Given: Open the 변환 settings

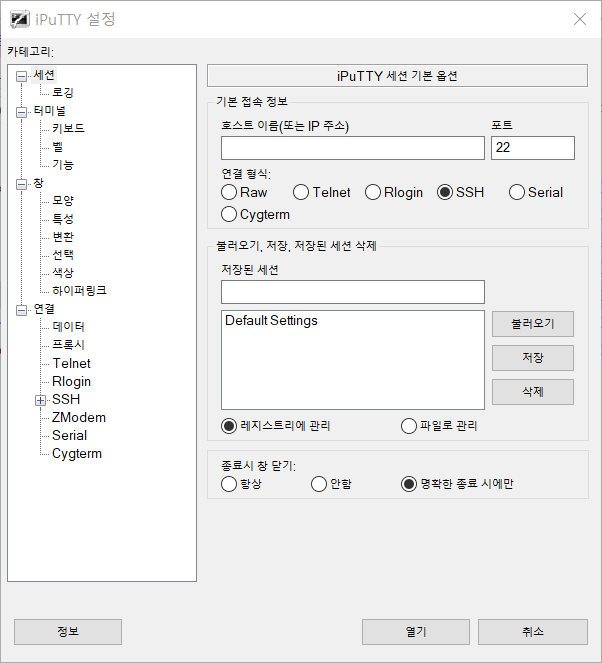Looking at the screenshot, I should [x=63, y=237].
